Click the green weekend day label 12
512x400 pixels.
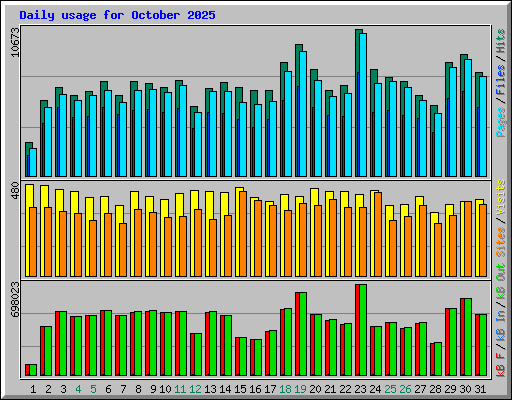(x=195, y=389)
